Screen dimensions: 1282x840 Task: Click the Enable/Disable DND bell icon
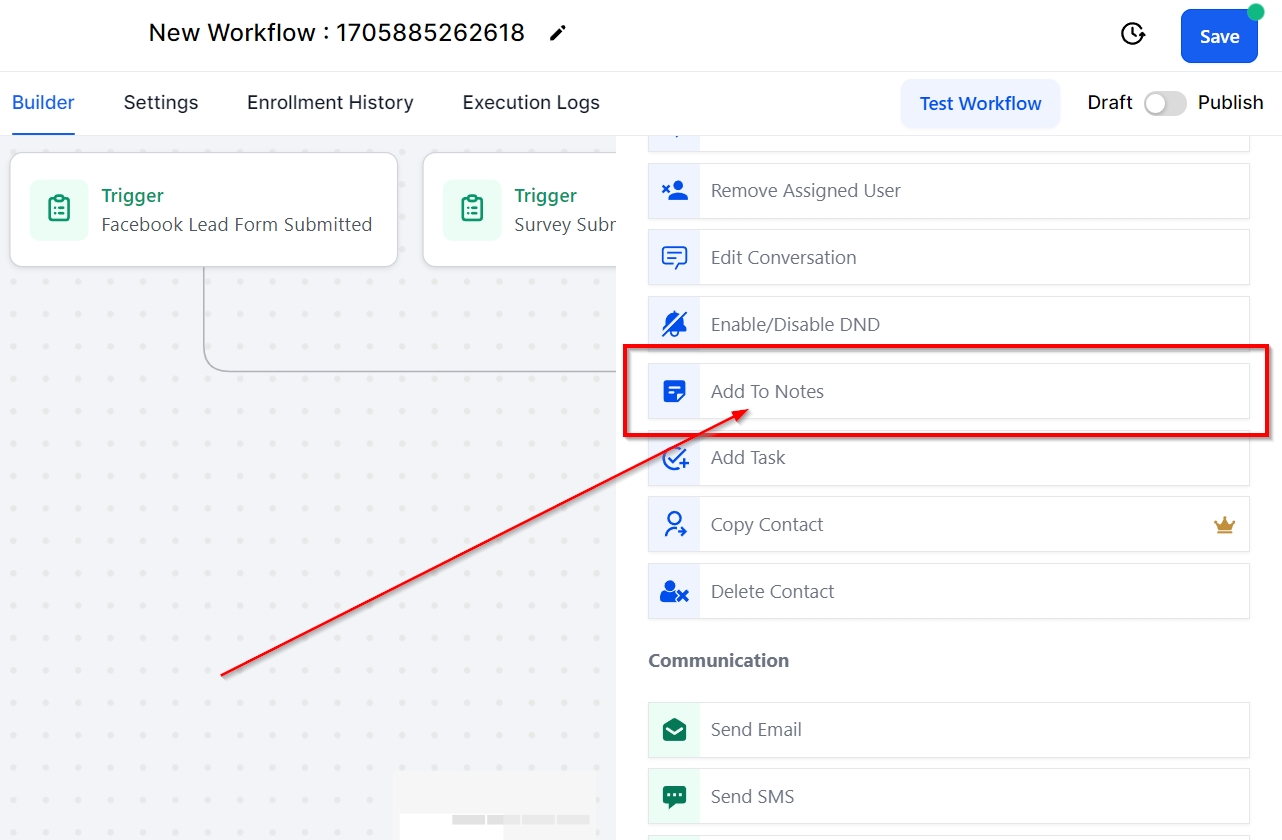[675, 324]
